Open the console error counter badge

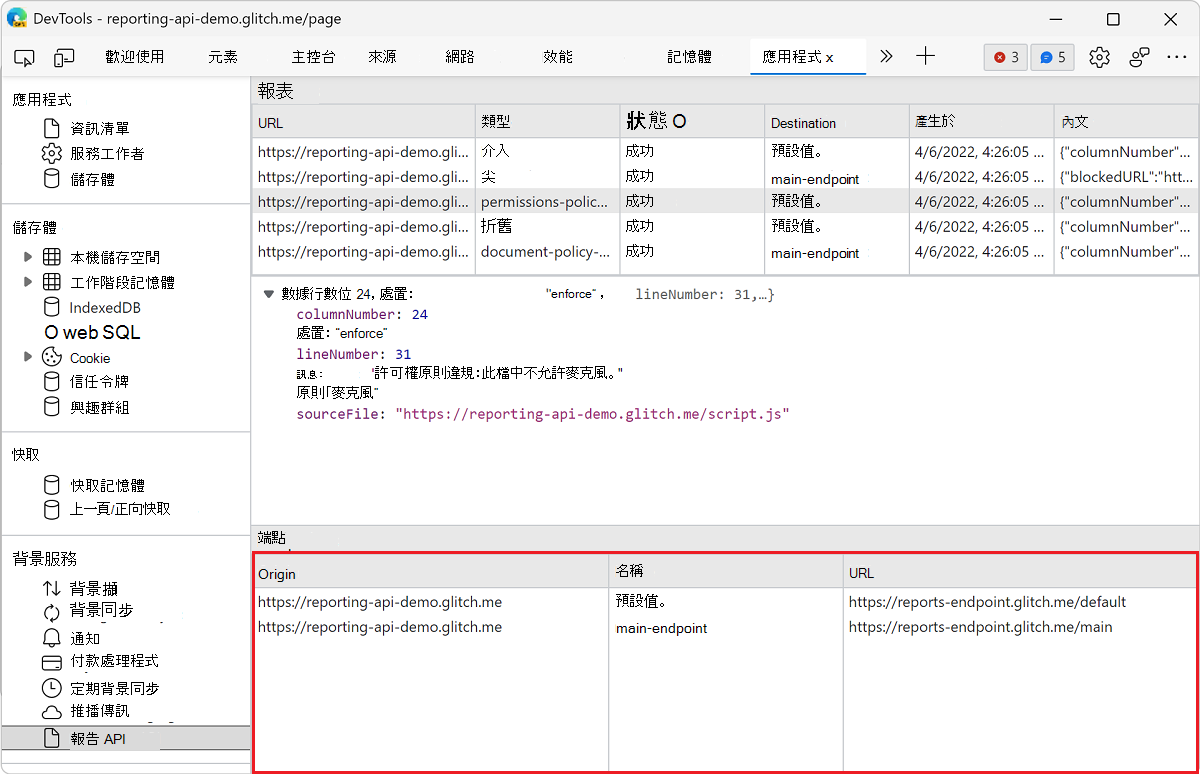point(1005,57)
